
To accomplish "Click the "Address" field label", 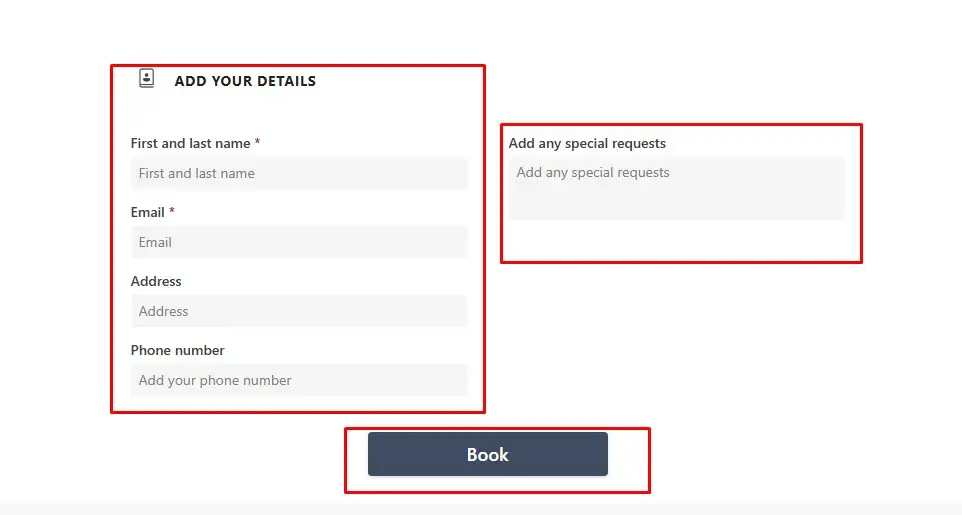I will pos(156,281).
